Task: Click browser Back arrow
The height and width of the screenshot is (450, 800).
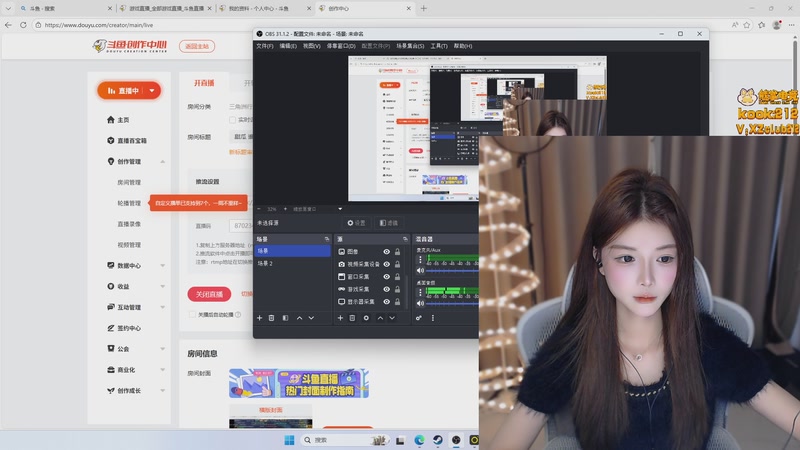Action: click(8, 24)
